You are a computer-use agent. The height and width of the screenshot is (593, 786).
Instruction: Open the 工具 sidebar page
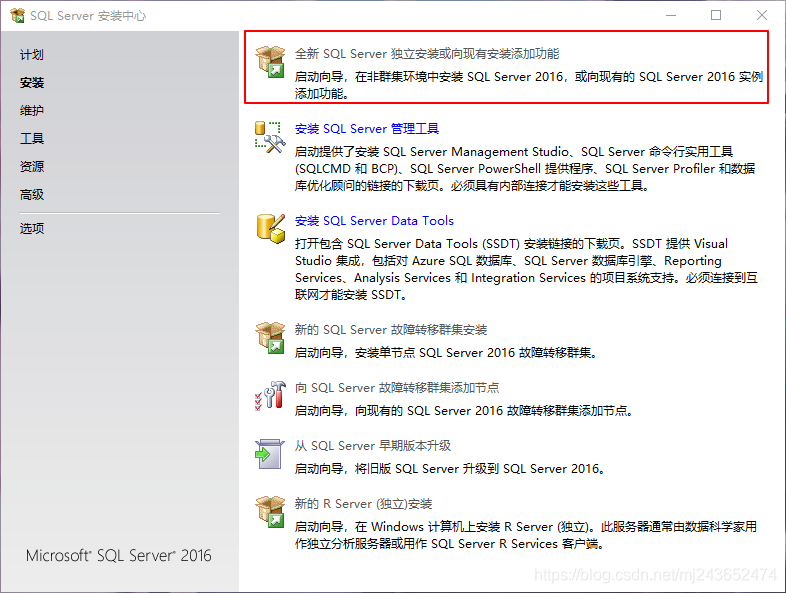(x=32, y=139)
